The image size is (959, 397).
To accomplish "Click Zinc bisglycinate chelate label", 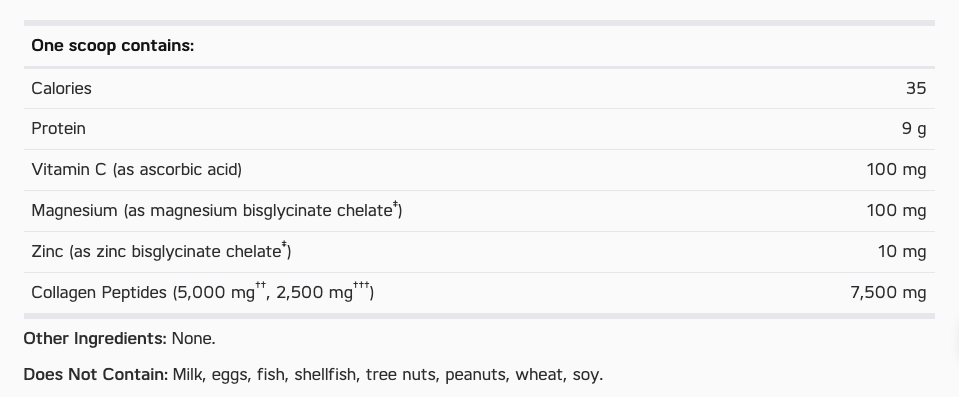I will pyautogui.click(x=161, y=251).
